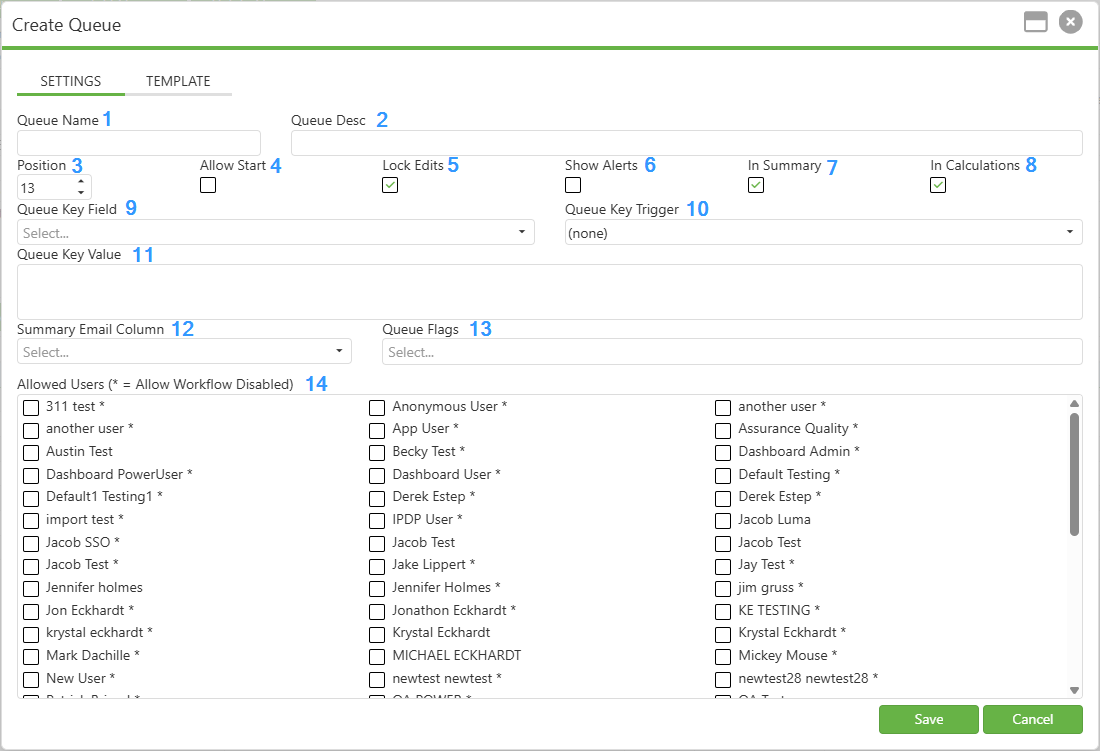1100x751 pixels.
Task: Open the Queue Key Trigger dropdown
Action: coord(824,232)
